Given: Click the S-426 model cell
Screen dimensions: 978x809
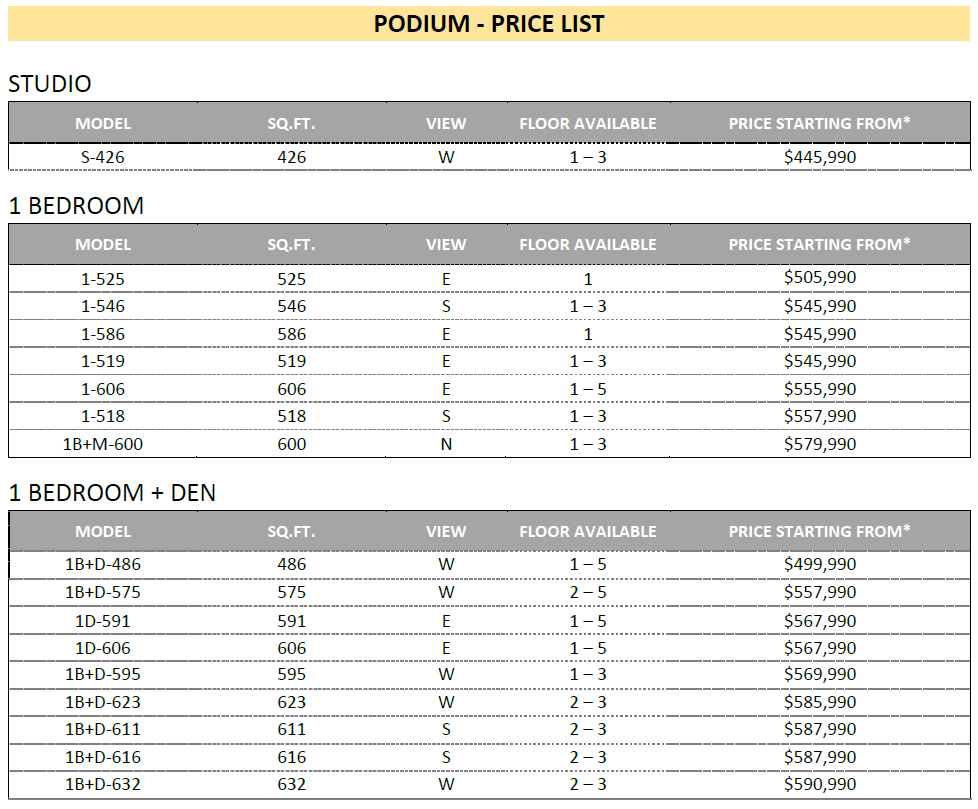Looking at the screenshot, I should coord(103,157).
